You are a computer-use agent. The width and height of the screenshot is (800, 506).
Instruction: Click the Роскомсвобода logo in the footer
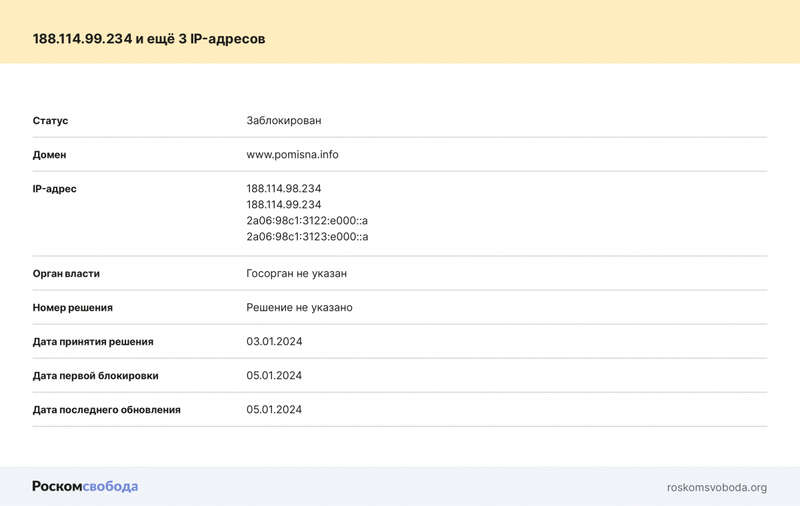(x=85, y=486)
